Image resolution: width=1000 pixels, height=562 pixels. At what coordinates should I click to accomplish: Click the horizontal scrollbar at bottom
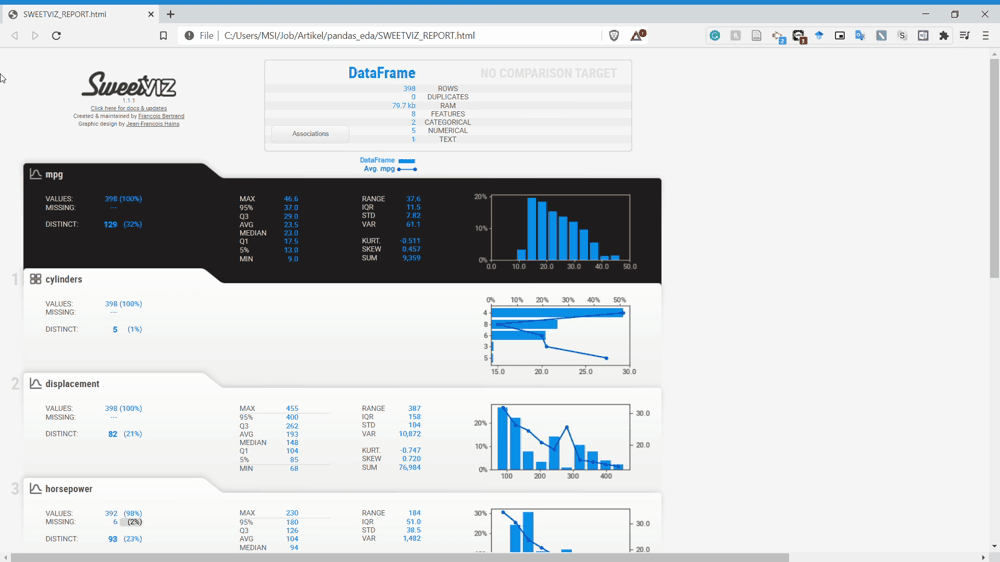(400, 558)
